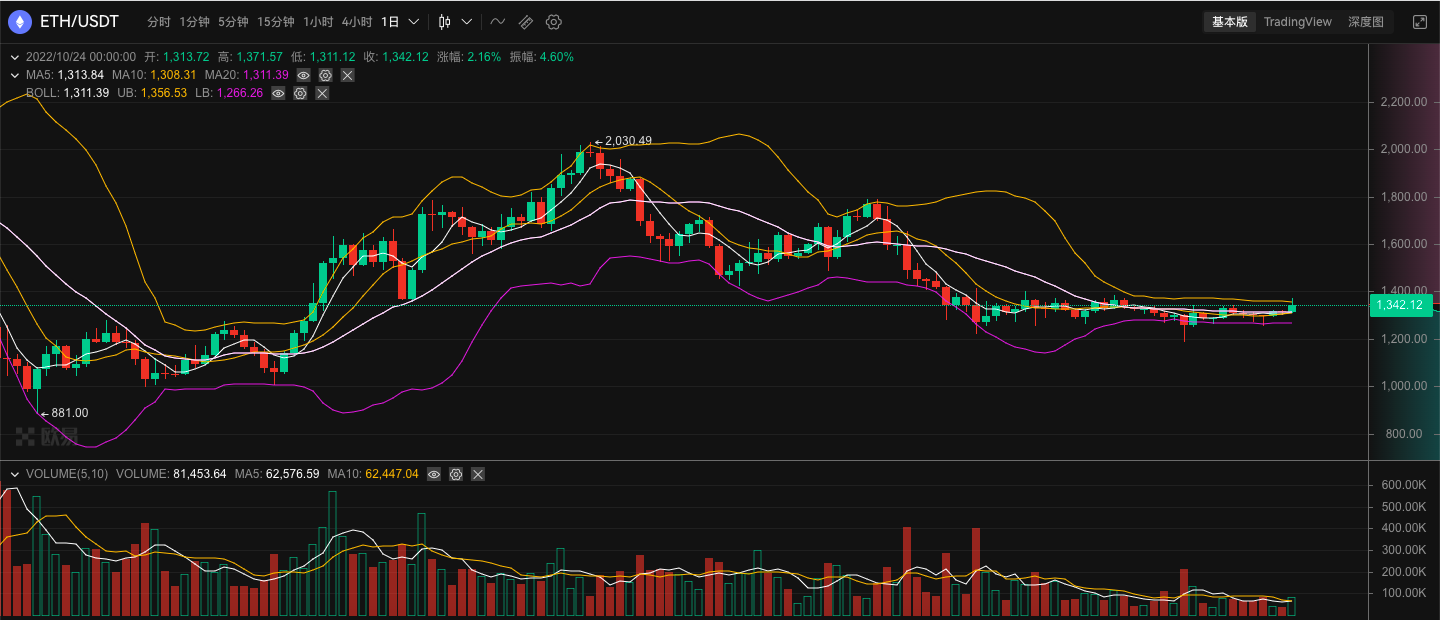Screen dimensions: 1440x620
Task: Click the fullscreen expand icon
Action: 1419,22
